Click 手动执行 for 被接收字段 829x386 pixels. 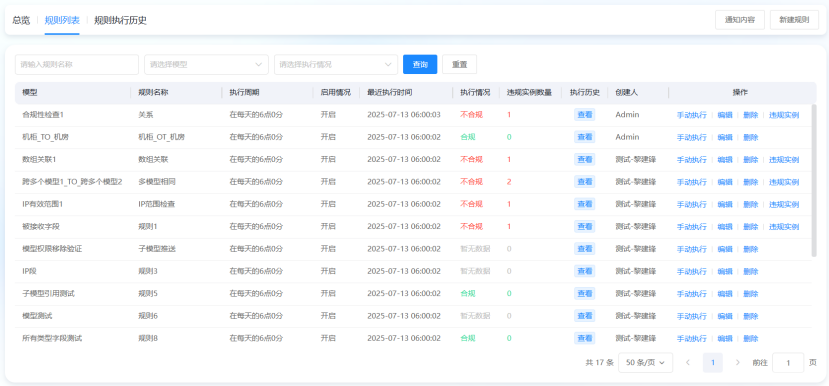pyautogui.click(x=692, y=227)
